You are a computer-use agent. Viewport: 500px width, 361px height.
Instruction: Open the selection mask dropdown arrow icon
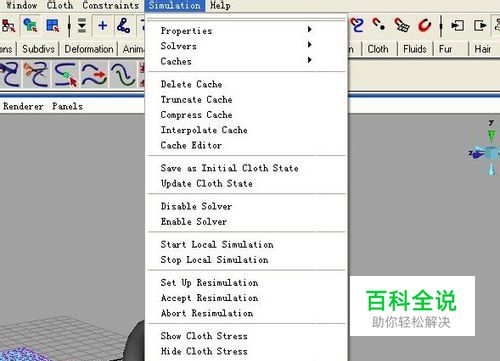[x=82, y=26]
